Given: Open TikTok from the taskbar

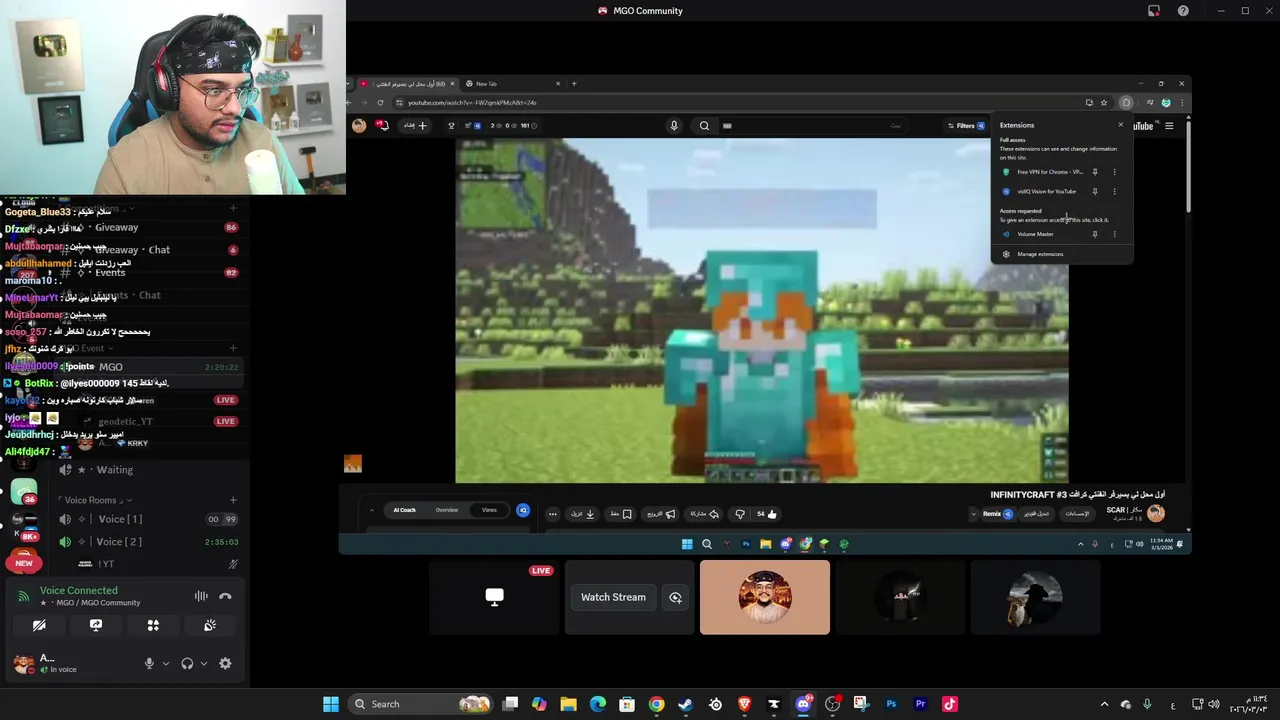Looking at the screenshot, I should tap(949, 704).
